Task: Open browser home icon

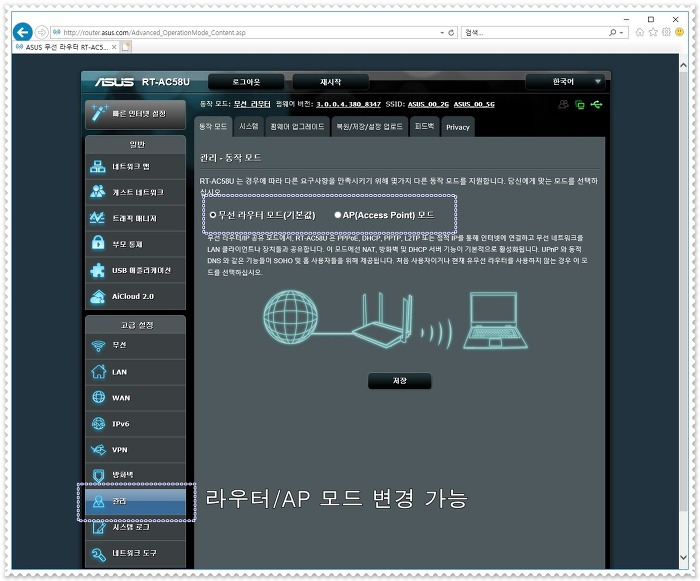Action: tap(640, 32)
